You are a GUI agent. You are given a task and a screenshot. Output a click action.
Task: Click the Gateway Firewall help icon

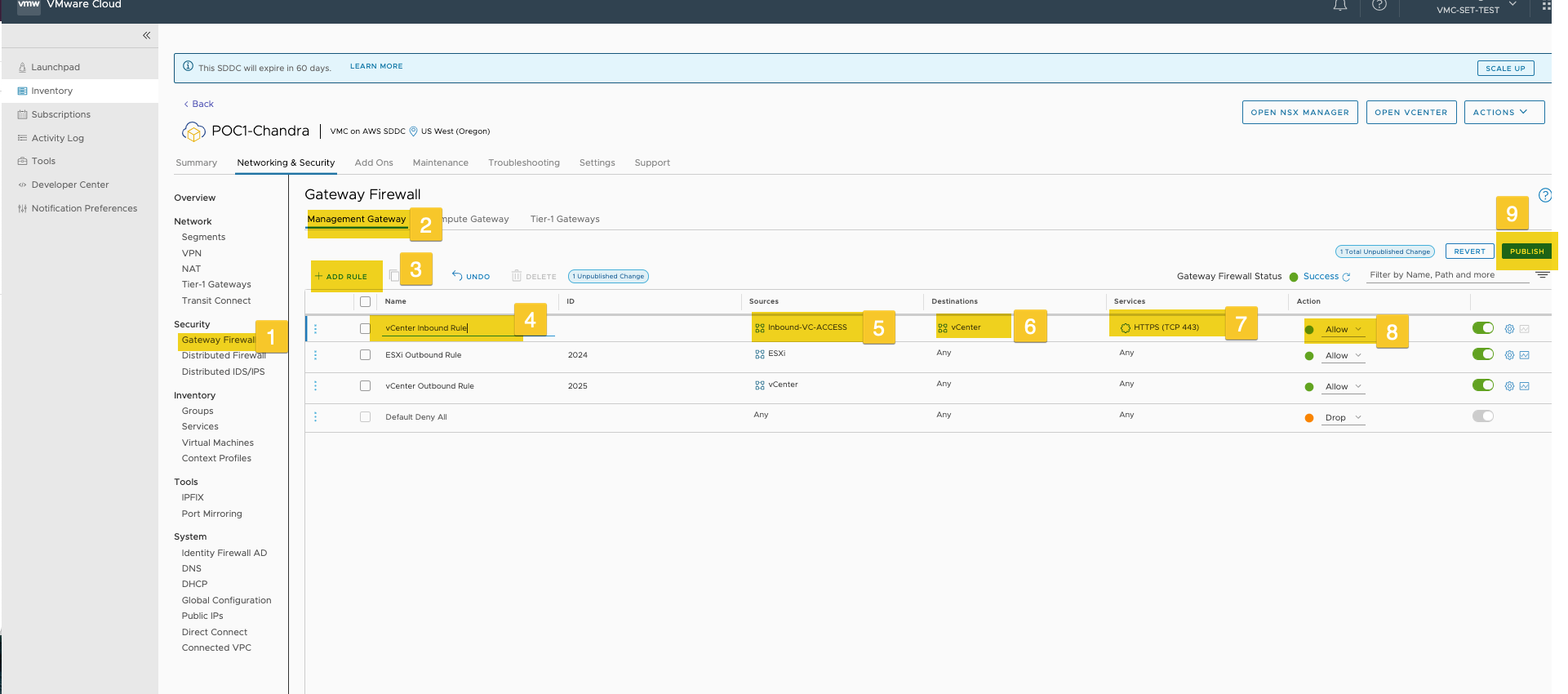pyautogui.click(x=1545, y=195)
